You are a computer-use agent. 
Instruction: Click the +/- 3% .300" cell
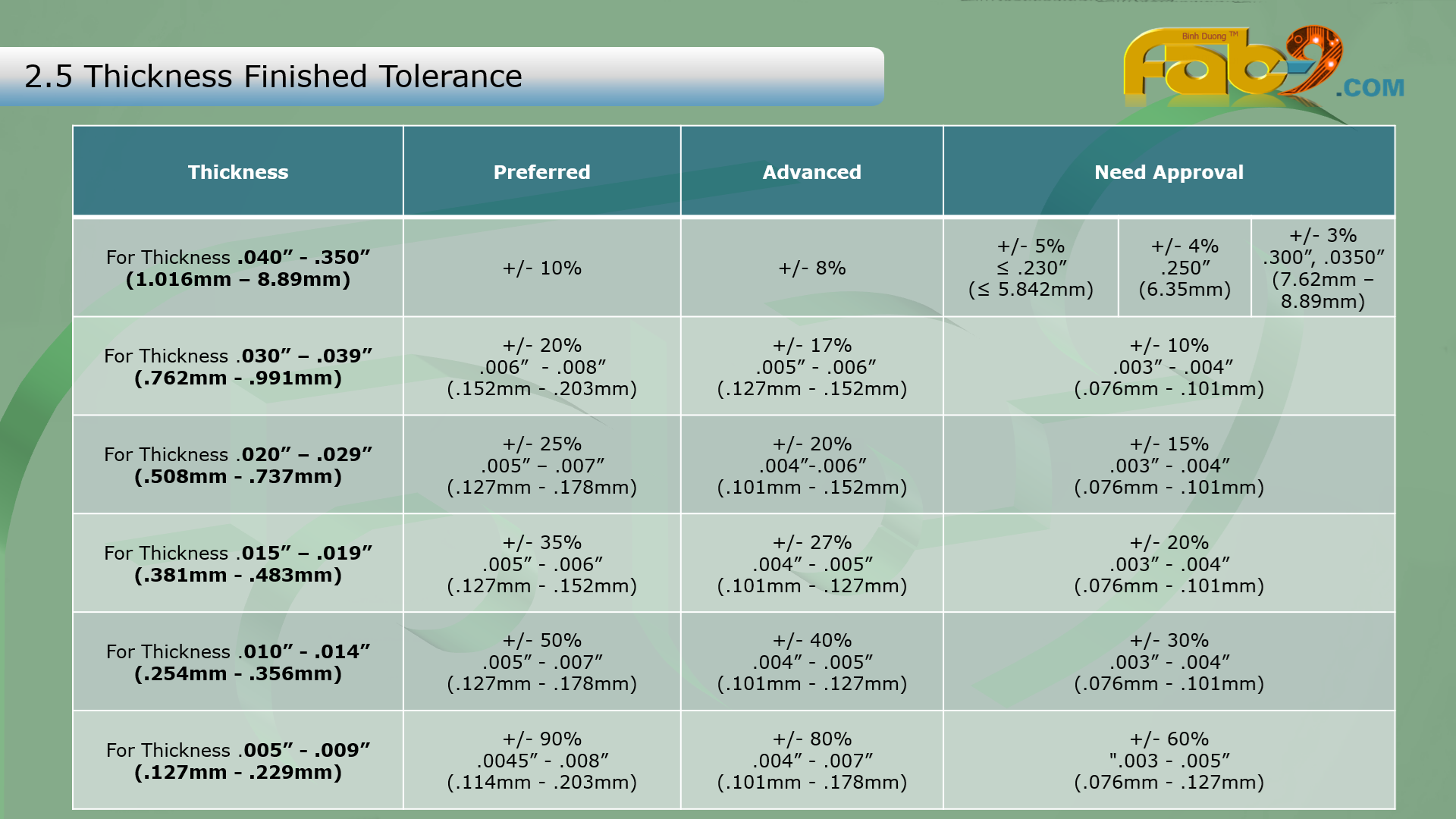1323,268
